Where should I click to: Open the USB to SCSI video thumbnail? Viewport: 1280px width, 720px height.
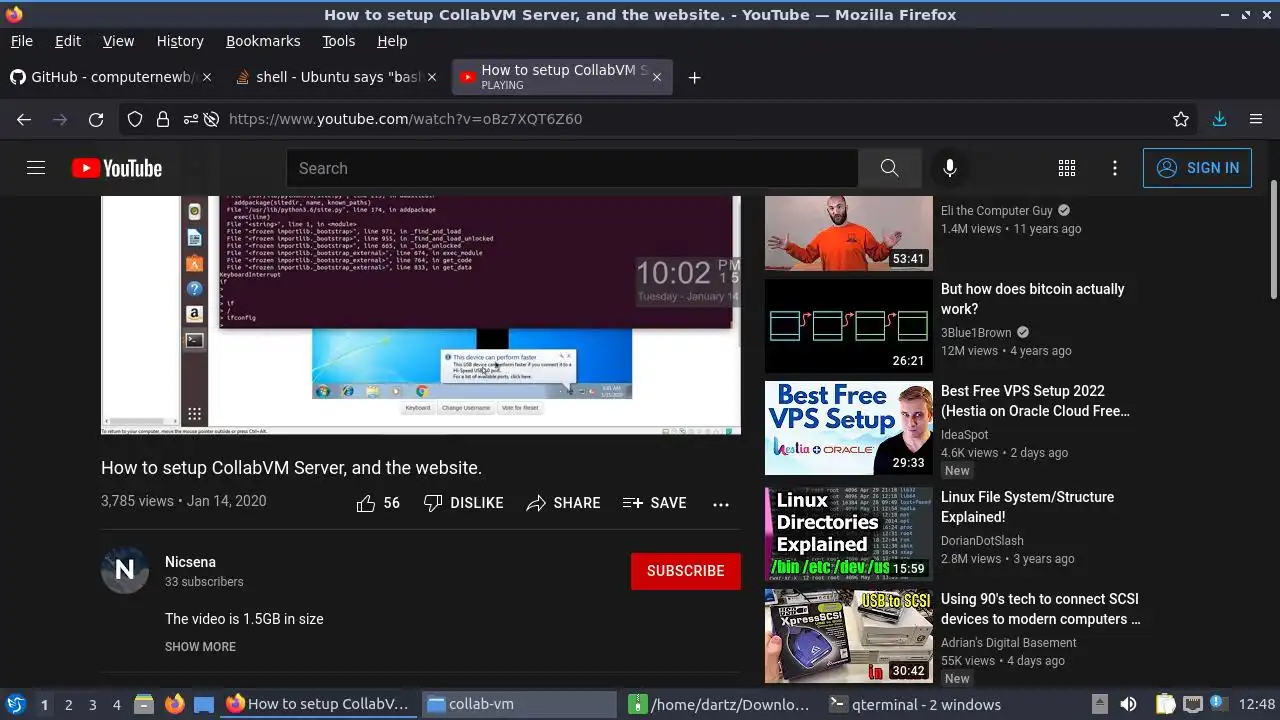(x=848, y=636)
